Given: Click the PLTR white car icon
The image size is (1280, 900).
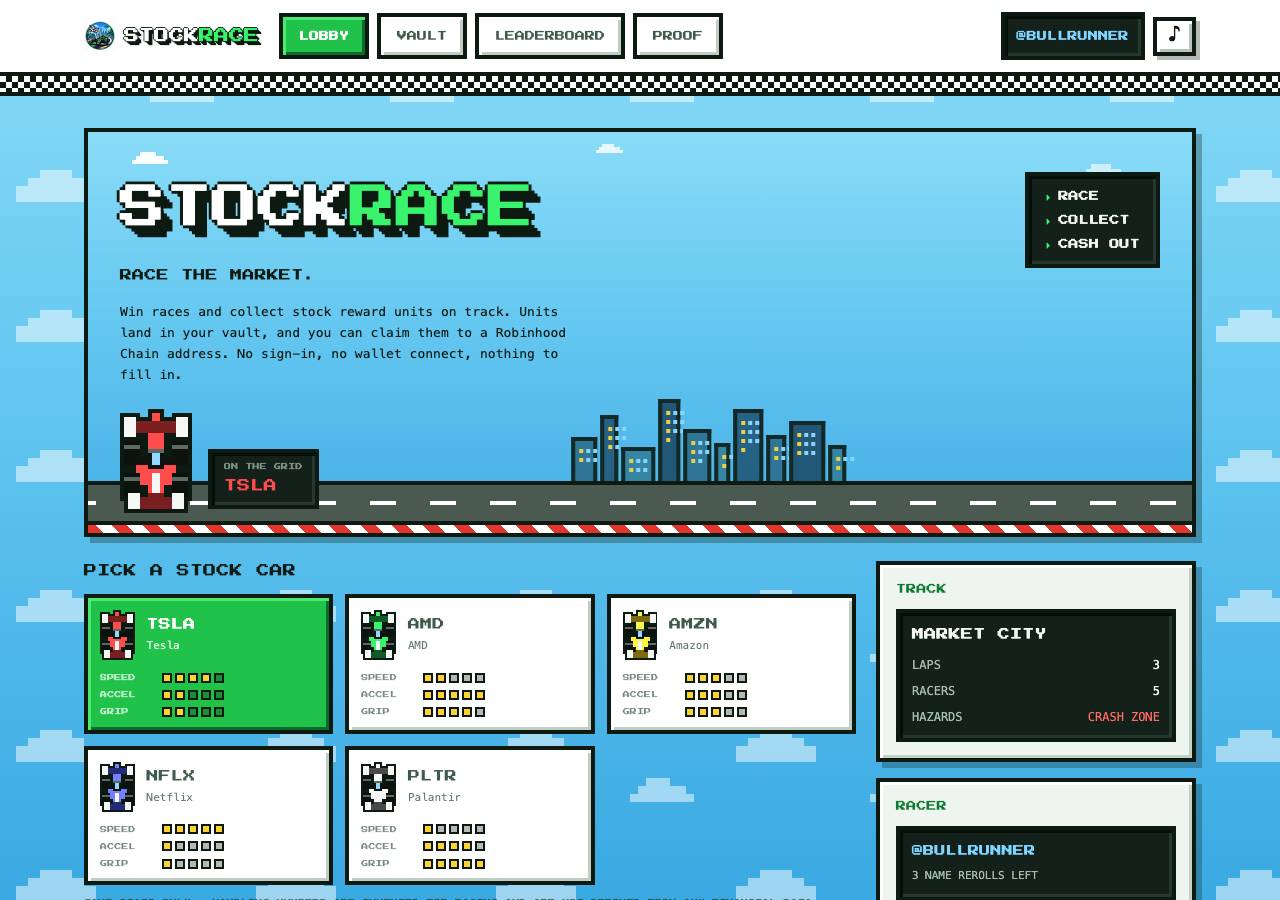Looking at the screenshot, I should [378, 787].
